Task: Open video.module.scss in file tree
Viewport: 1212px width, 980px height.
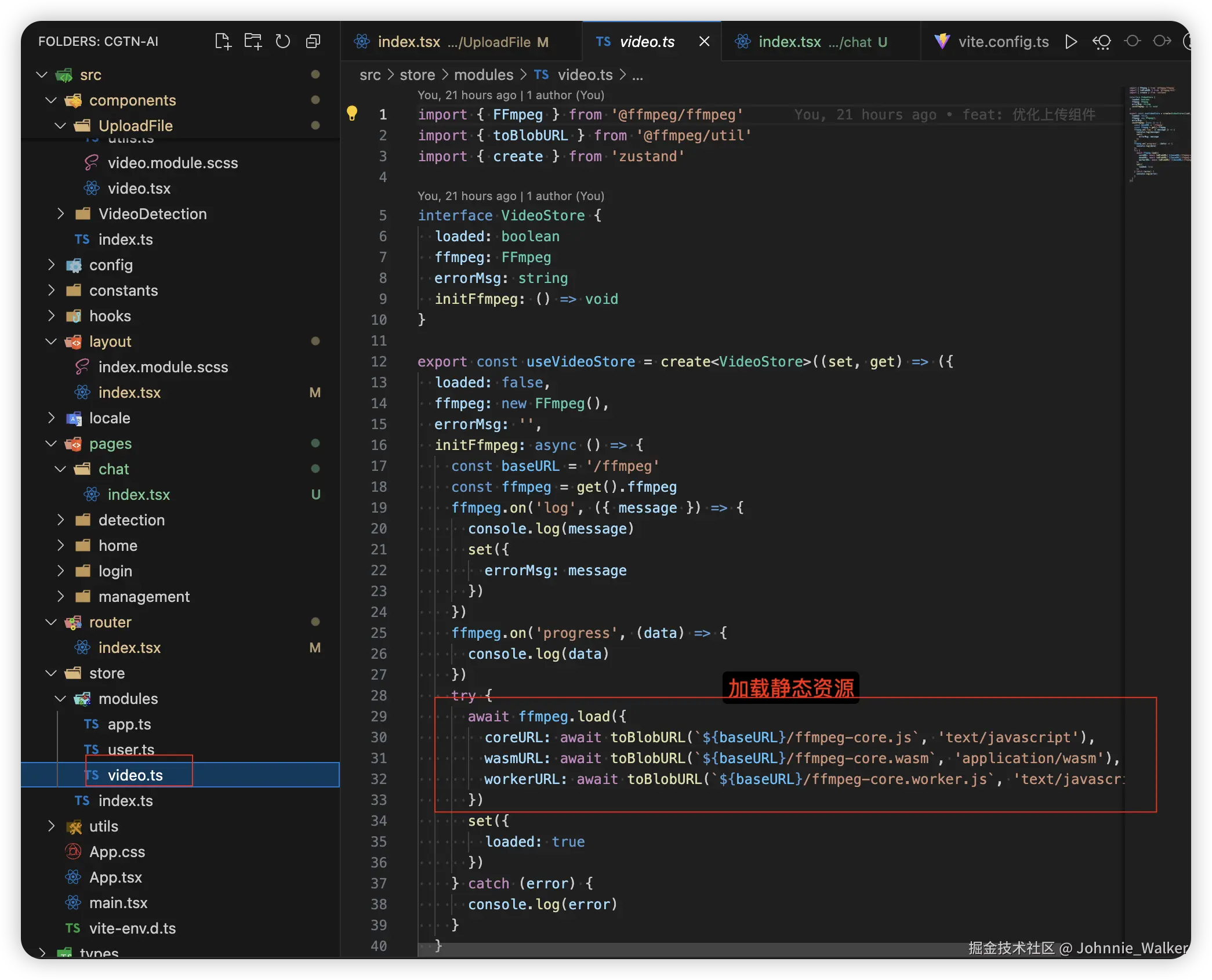Action: pyautogui.click(x=172, y=163)
